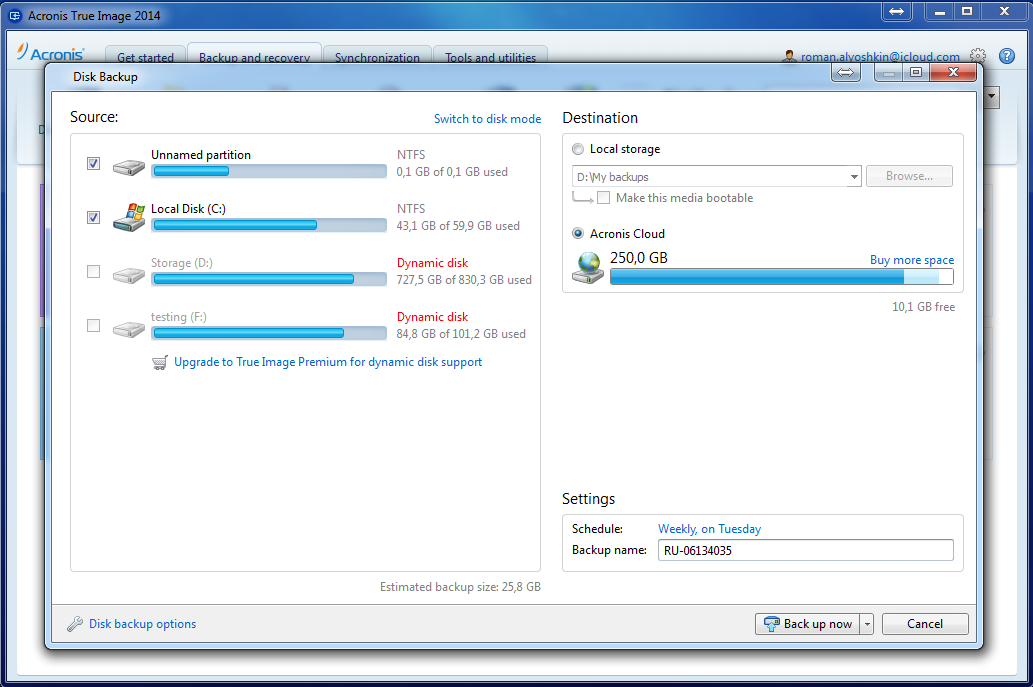
Task: Click the Acronis Cloud 250,0 GB usage bar
Action: [781, 277]
